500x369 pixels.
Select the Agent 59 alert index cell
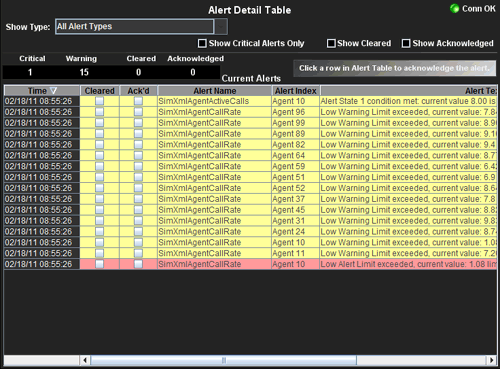click(x=295, y=166)
